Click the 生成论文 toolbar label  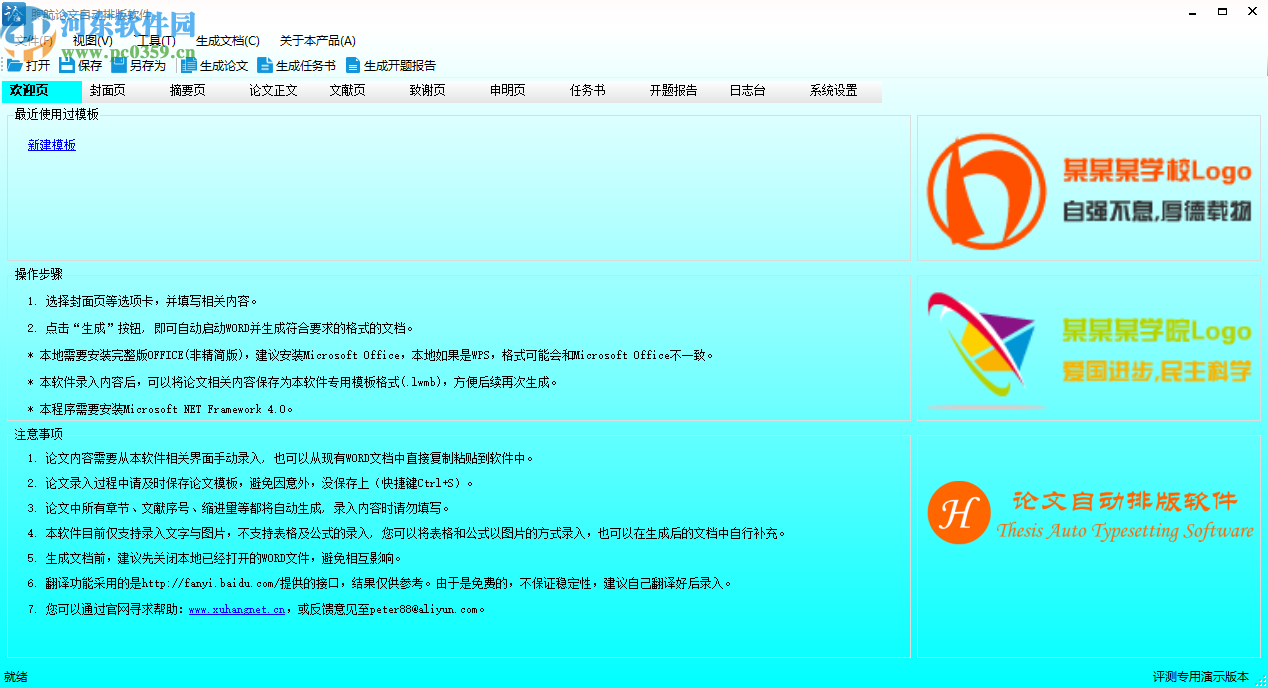tap(224, 66)
